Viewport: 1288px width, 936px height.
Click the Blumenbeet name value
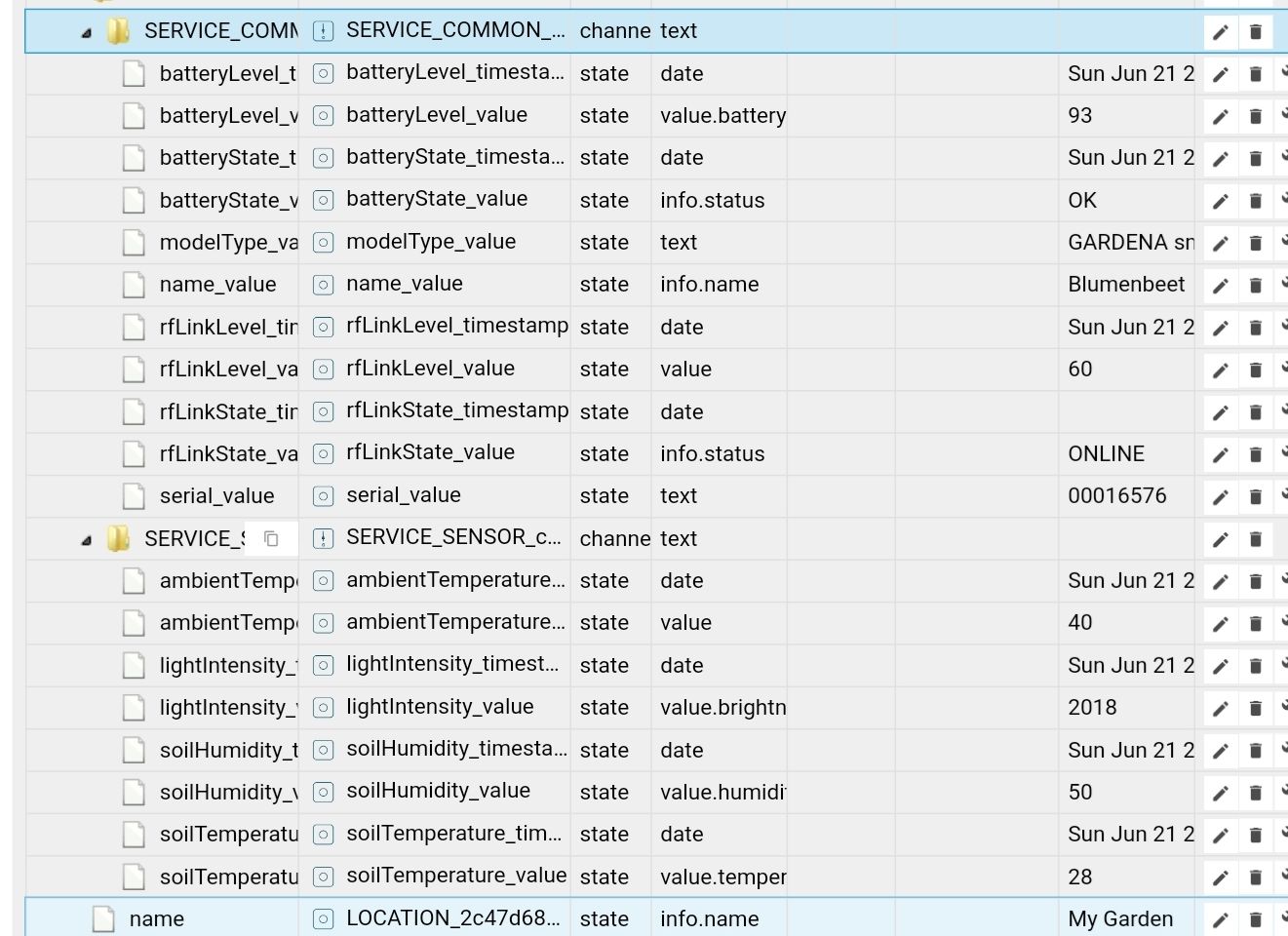pos(1126,285)
